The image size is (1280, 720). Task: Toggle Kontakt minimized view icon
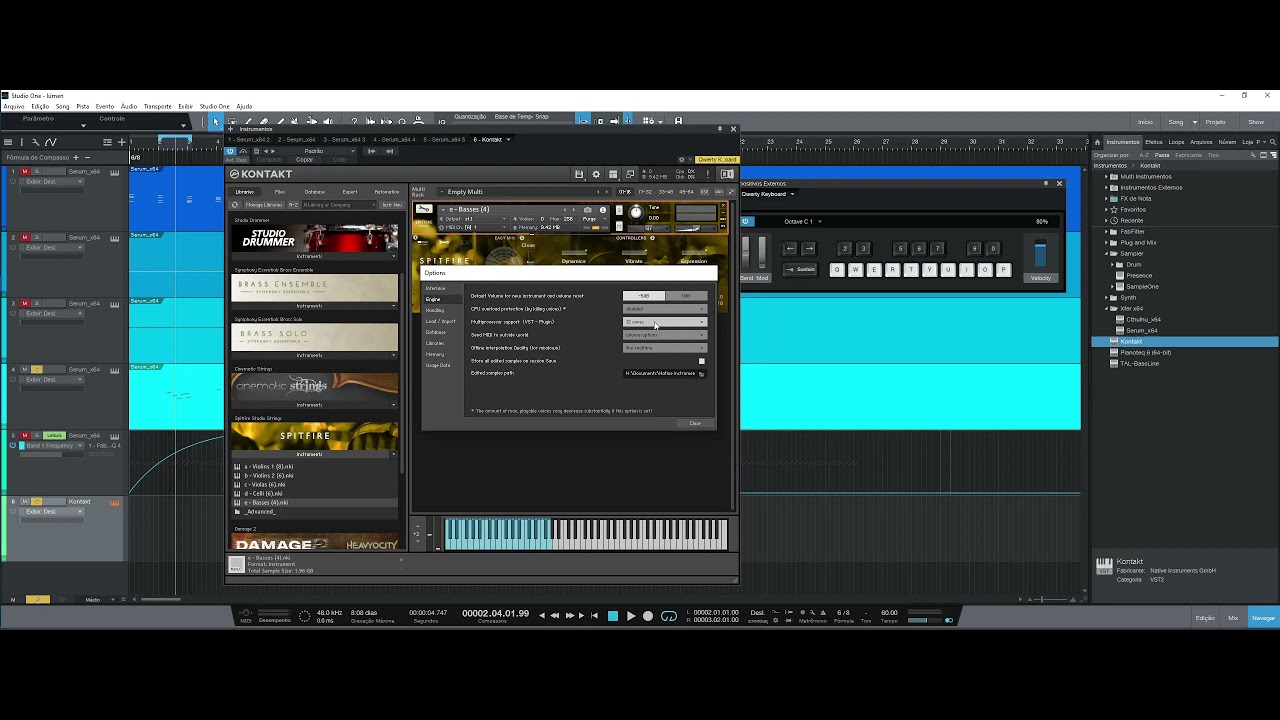click(630, 174)
